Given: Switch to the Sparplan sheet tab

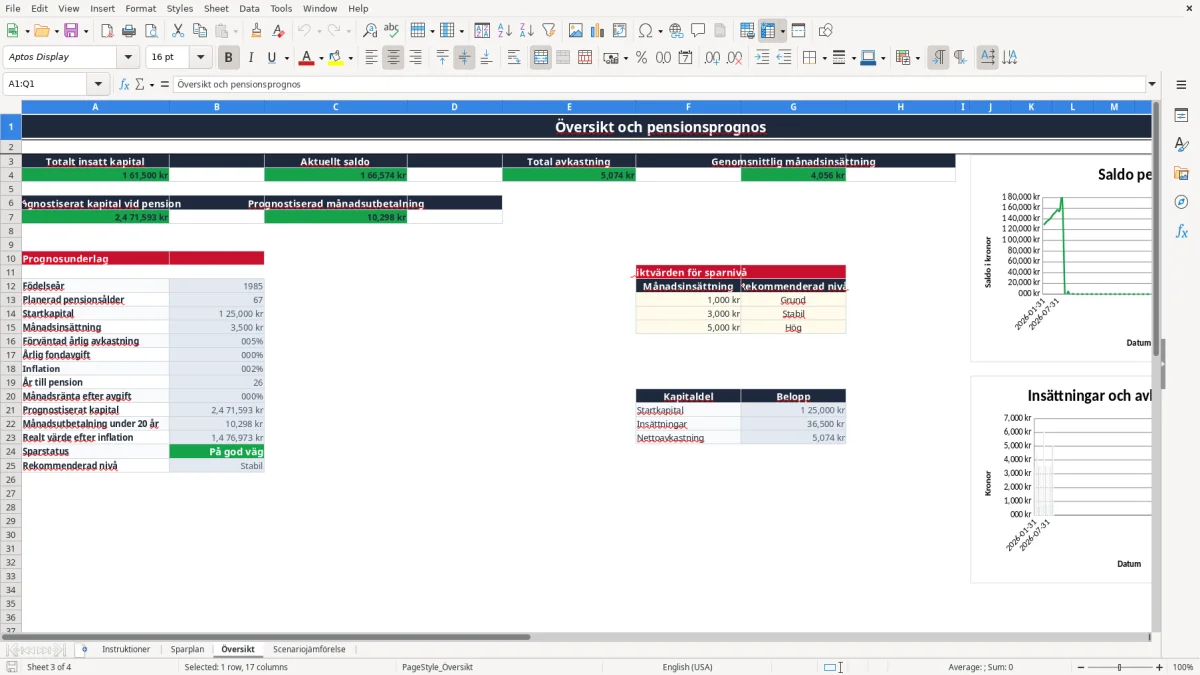Looking at the screenshot, I should click(187, 650).
